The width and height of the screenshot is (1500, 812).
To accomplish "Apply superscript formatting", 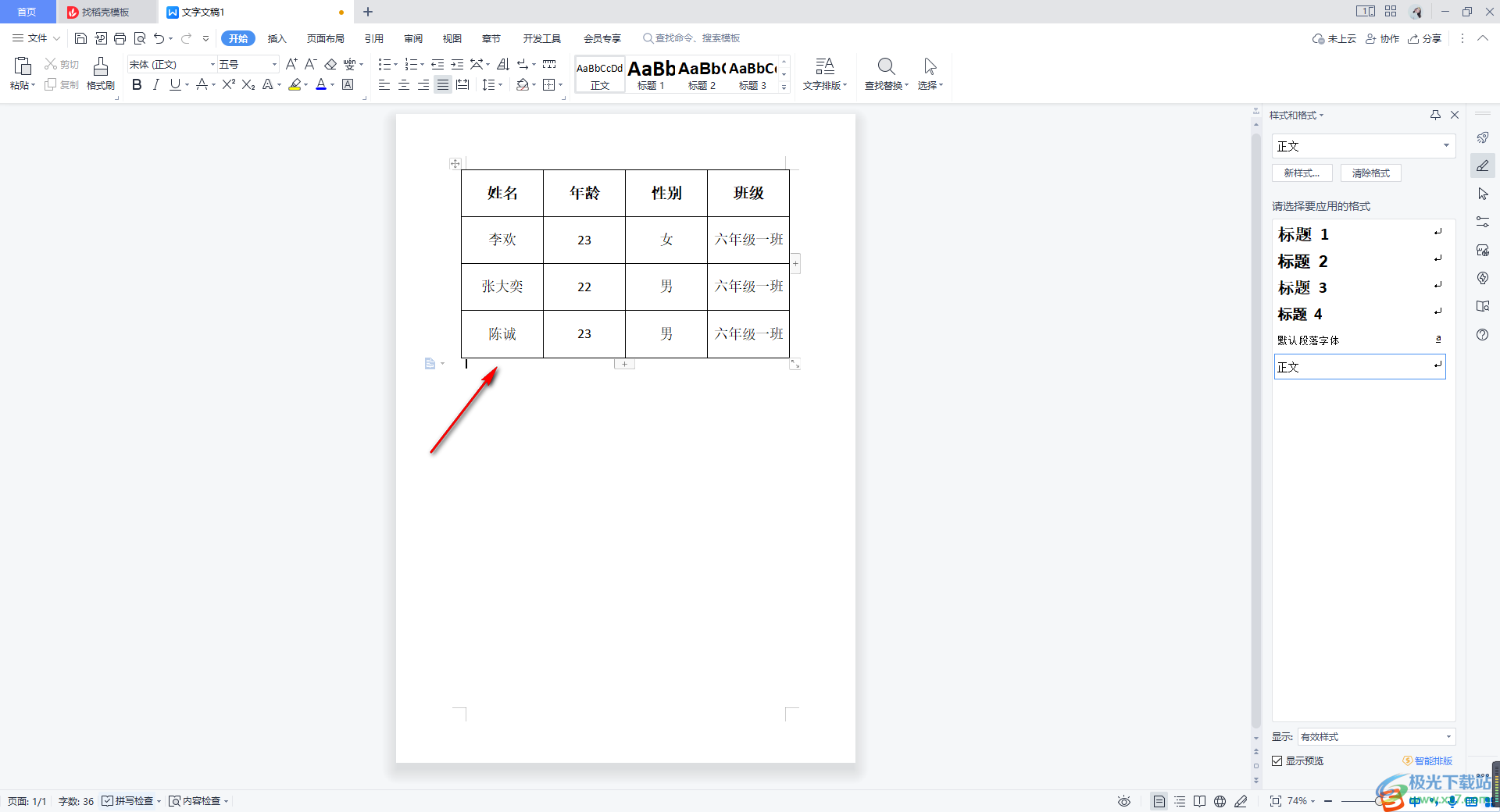I will point(228,84).
